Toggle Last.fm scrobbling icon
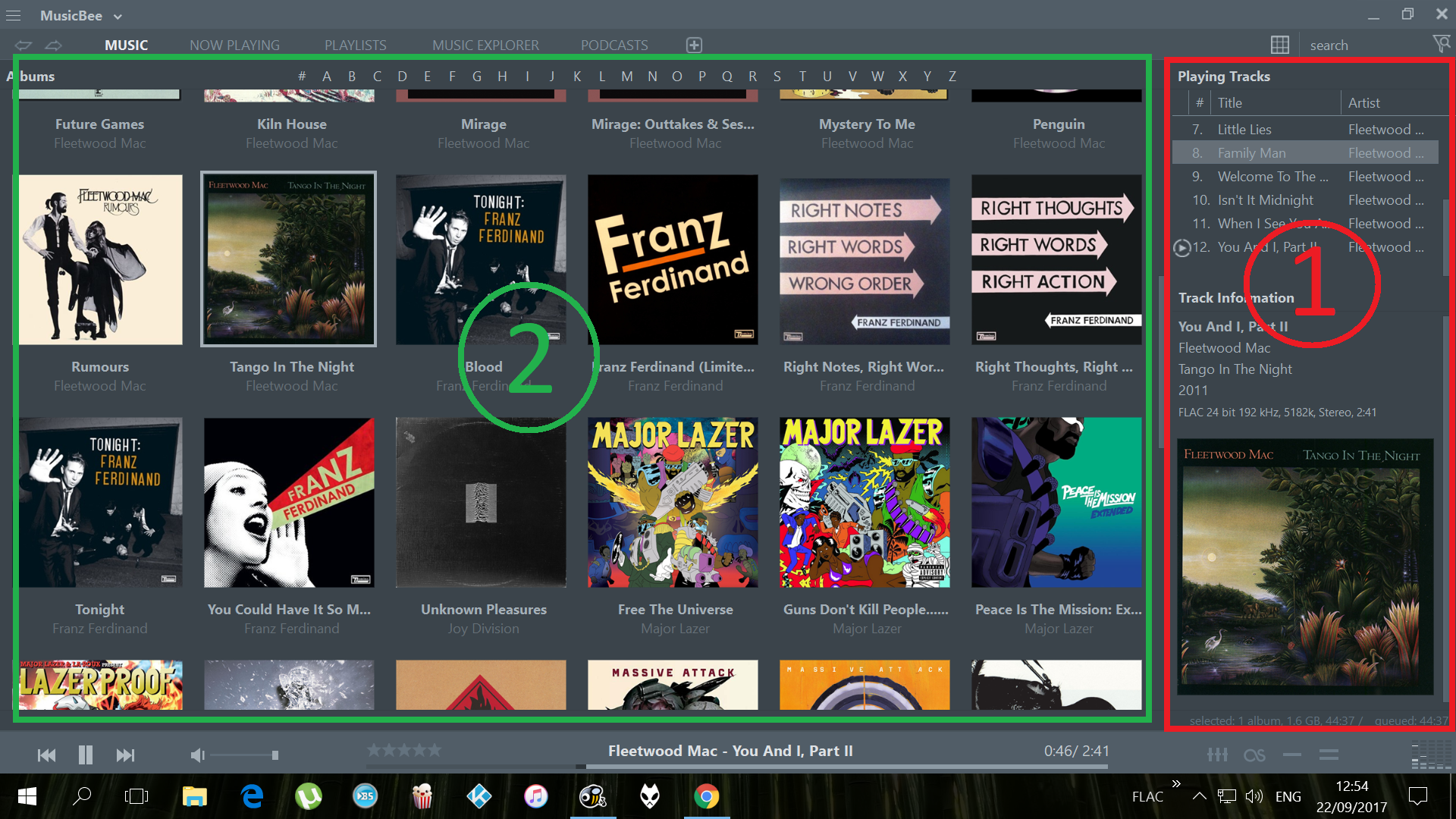This screenshot has height=819, width=1456. (1254, 755)
